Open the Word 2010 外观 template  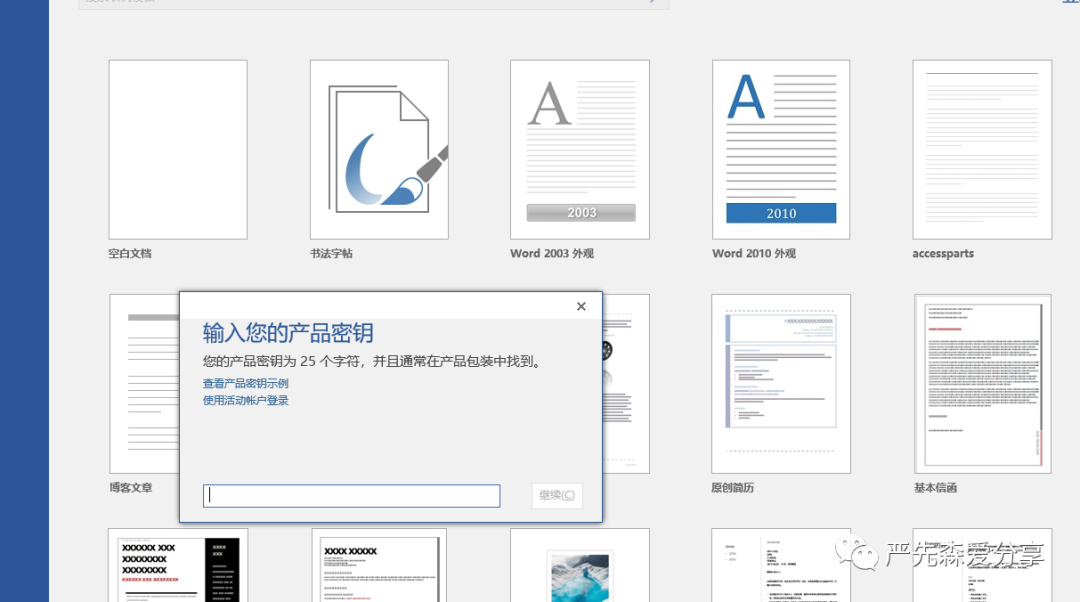pyautogui.click(x=780, y=148)
